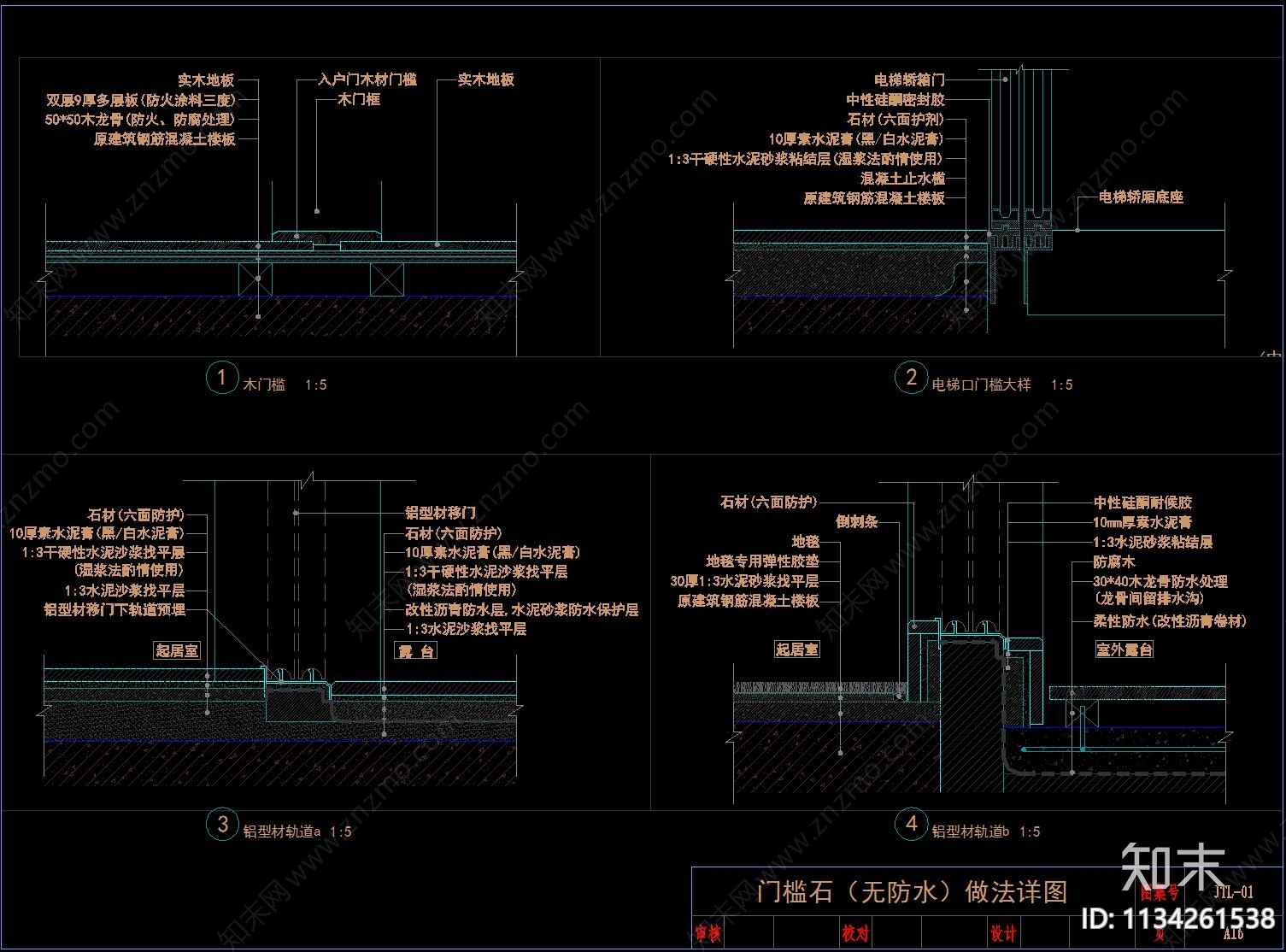1286x952 pixels.
Task: Select the 改性沥青防水层,水泥砂浆防水保护层 label
Action: (x=522, y=610)
